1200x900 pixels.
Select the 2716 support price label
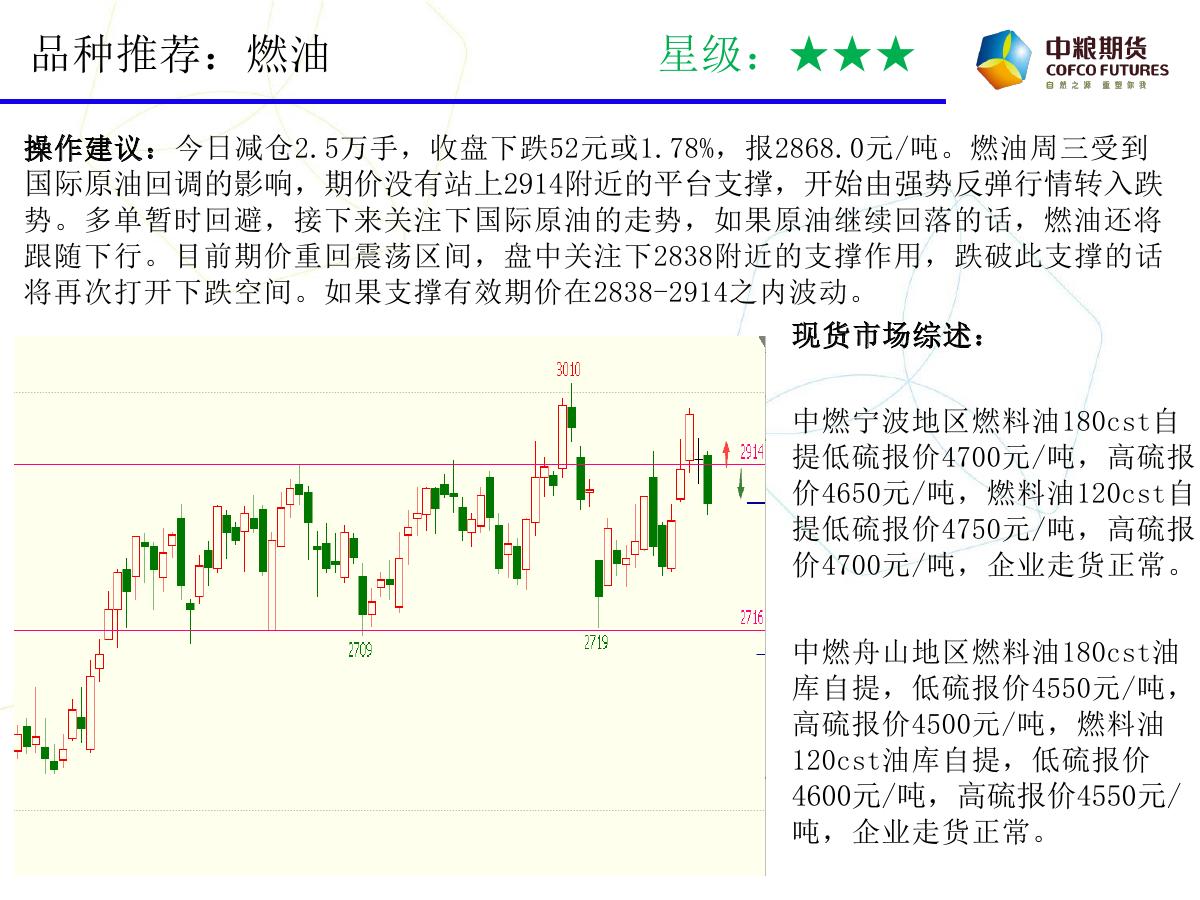pos(751,618)
